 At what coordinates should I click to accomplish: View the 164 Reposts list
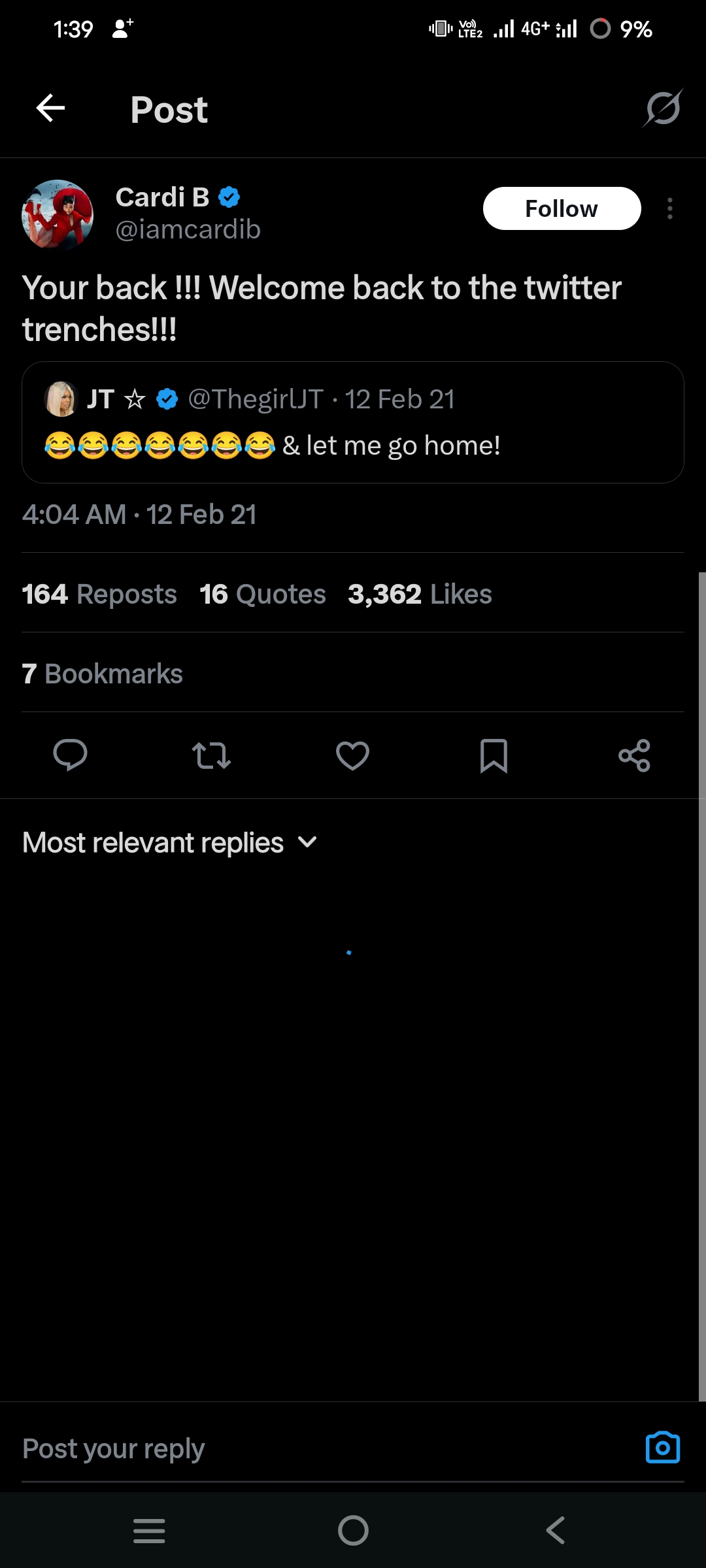pos(99,594)
